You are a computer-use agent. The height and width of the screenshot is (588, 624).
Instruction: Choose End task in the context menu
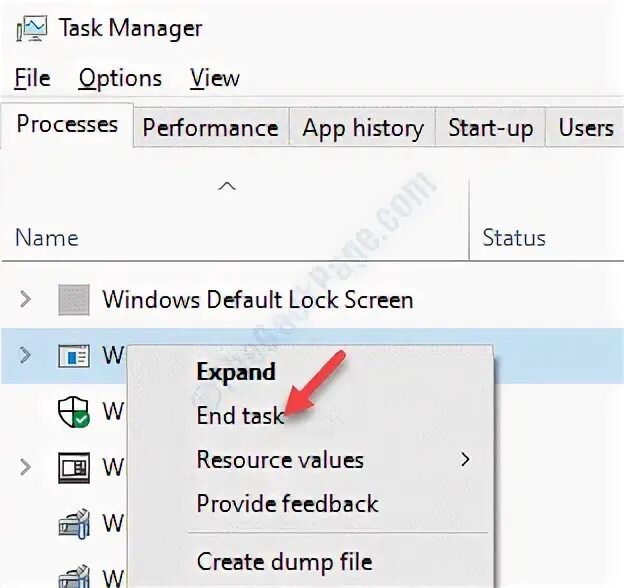coord(240,416)
